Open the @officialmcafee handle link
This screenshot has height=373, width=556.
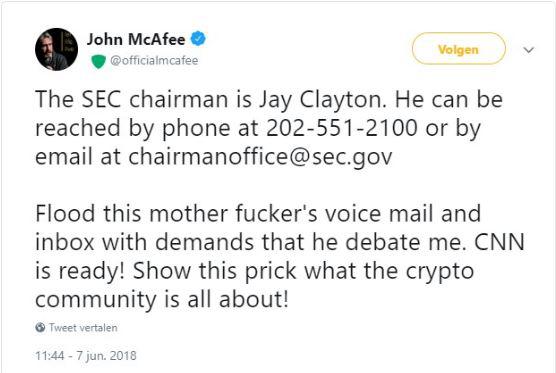tap(154, 61)
